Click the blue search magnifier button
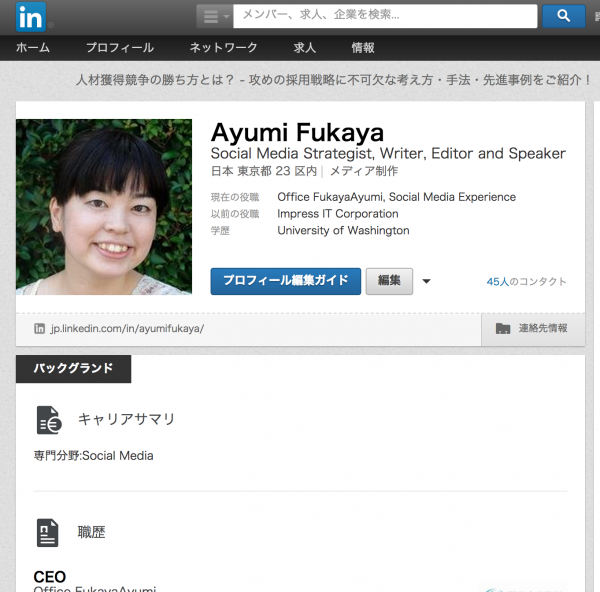This screenshot has height=592, width=600. click(x=563, y=16)
